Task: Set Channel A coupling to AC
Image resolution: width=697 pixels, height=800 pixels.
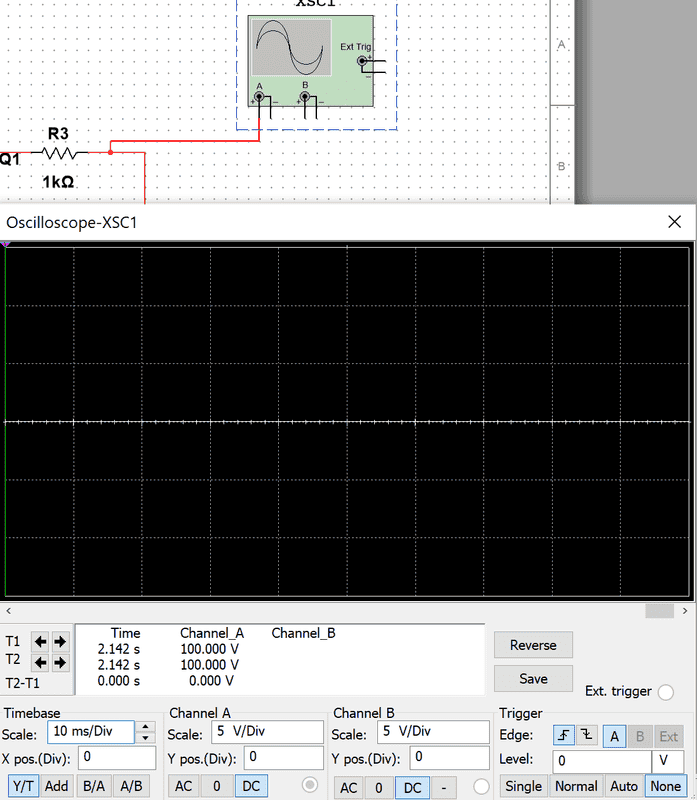Action: point(183,786)
